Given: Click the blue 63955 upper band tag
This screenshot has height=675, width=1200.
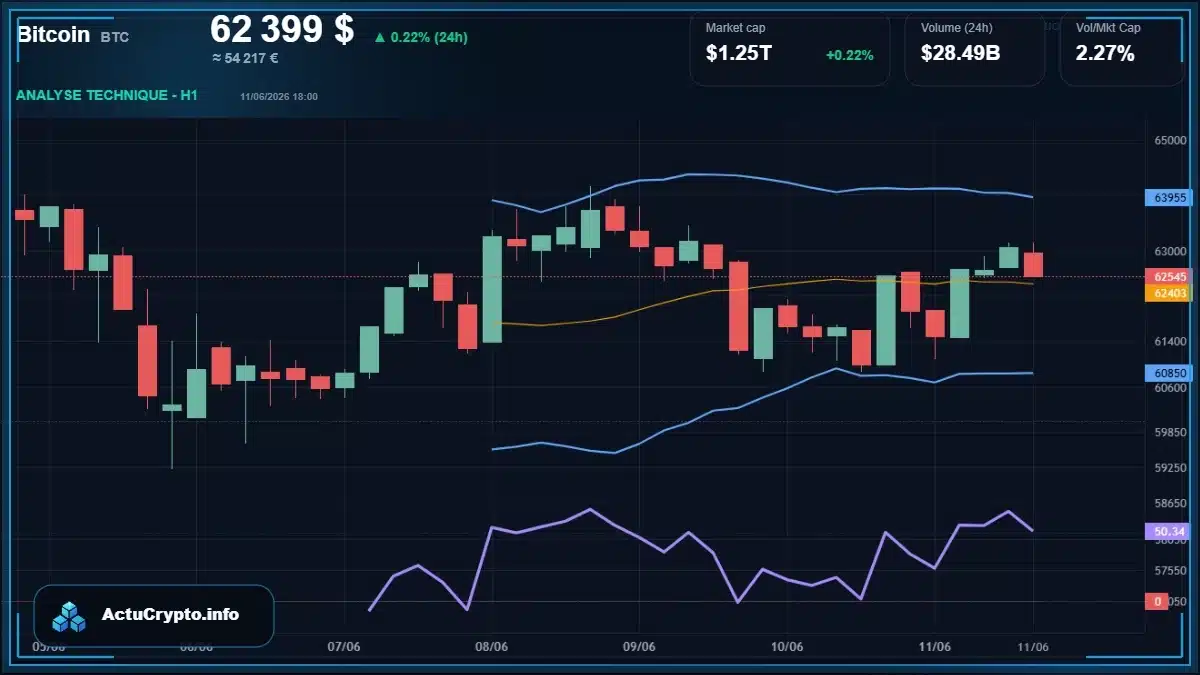Looking at the screenshot, I should tap(1169, 198).
